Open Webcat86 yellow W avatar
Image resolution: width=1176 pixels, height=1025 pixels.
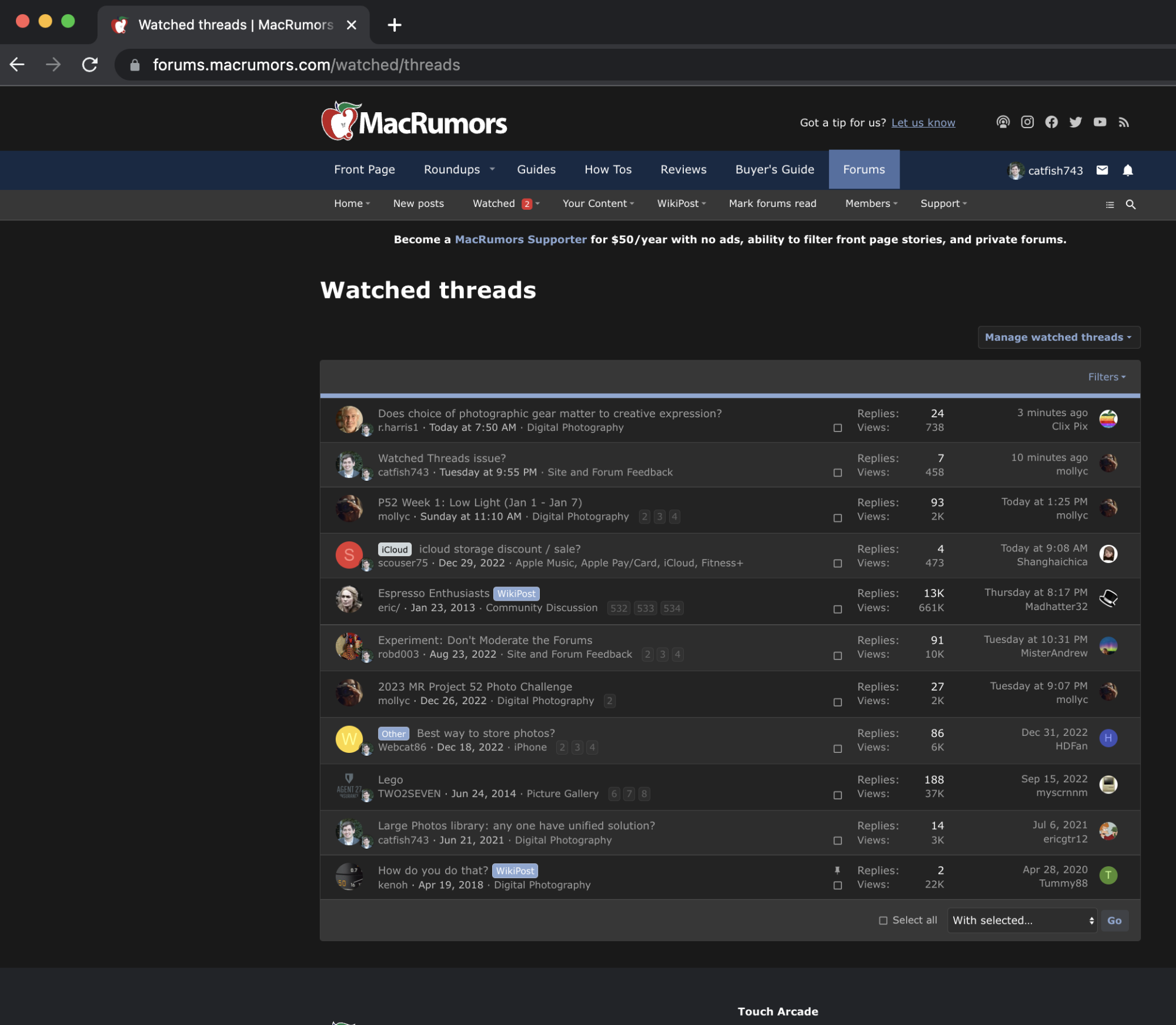(349, 739)
